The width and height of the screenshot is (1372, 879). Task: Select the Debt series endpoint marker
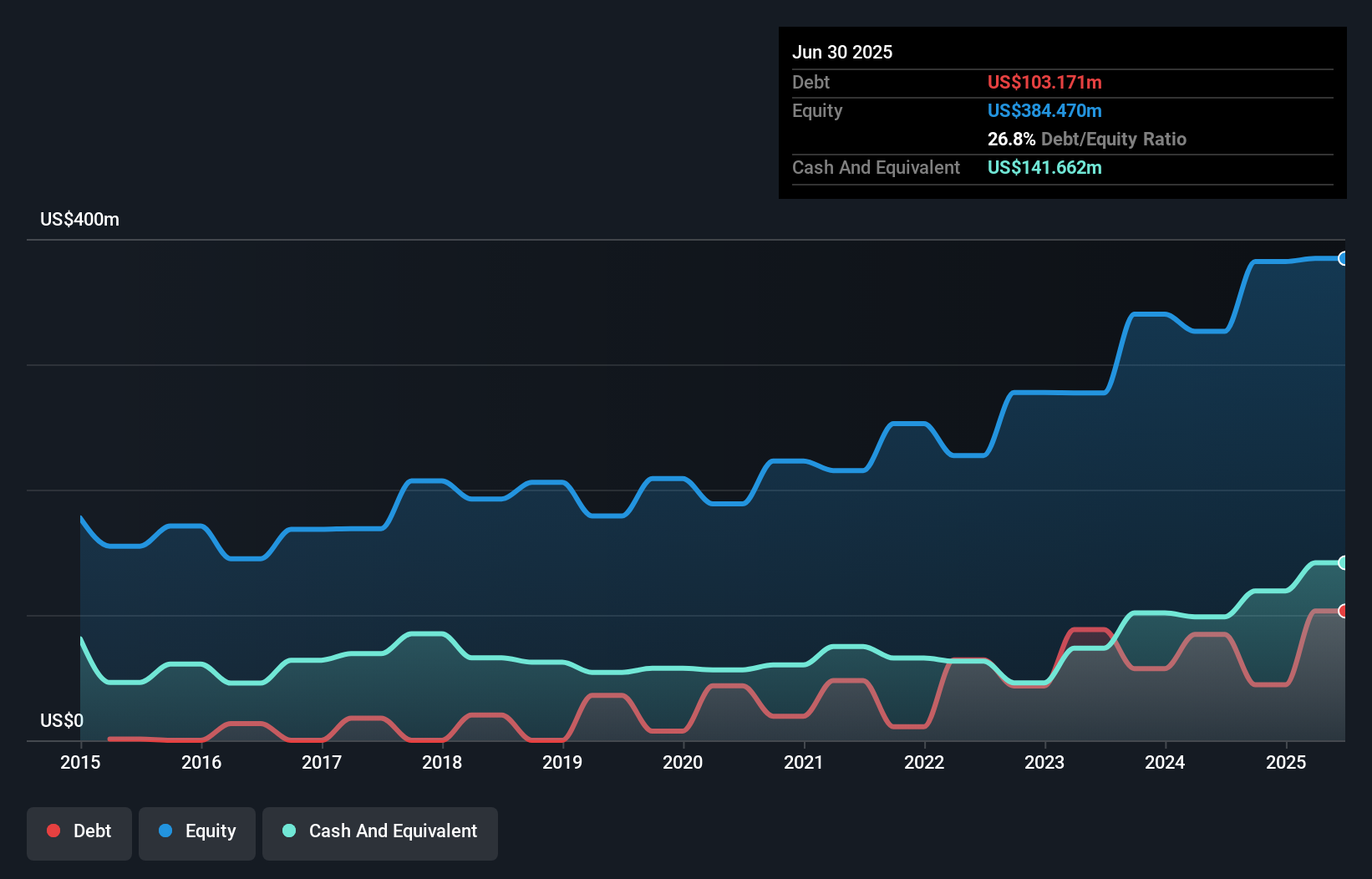click(x=1343, y=611)
